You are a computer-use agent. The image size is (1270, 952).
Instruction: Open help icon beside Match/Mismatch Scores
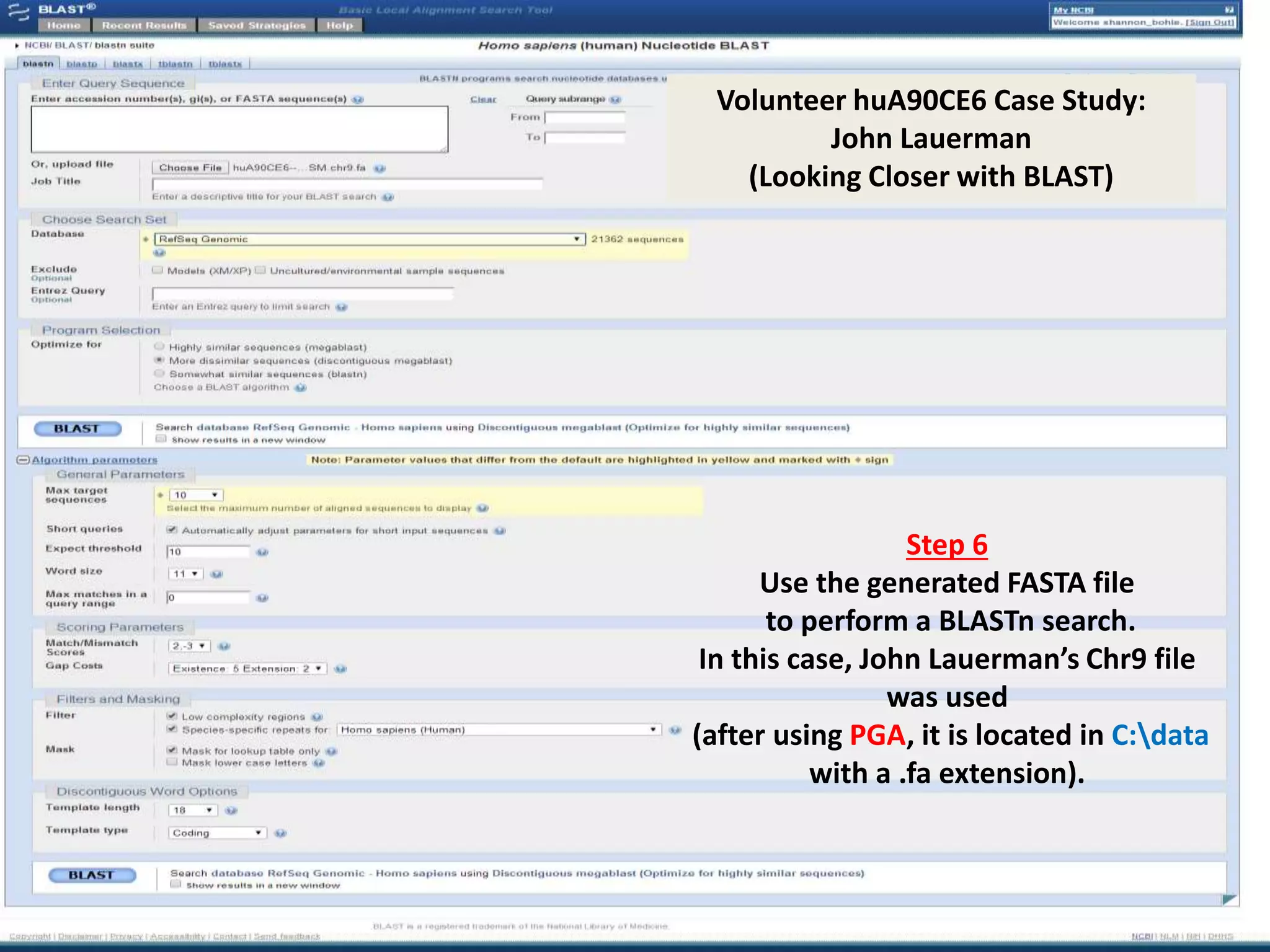224,646
